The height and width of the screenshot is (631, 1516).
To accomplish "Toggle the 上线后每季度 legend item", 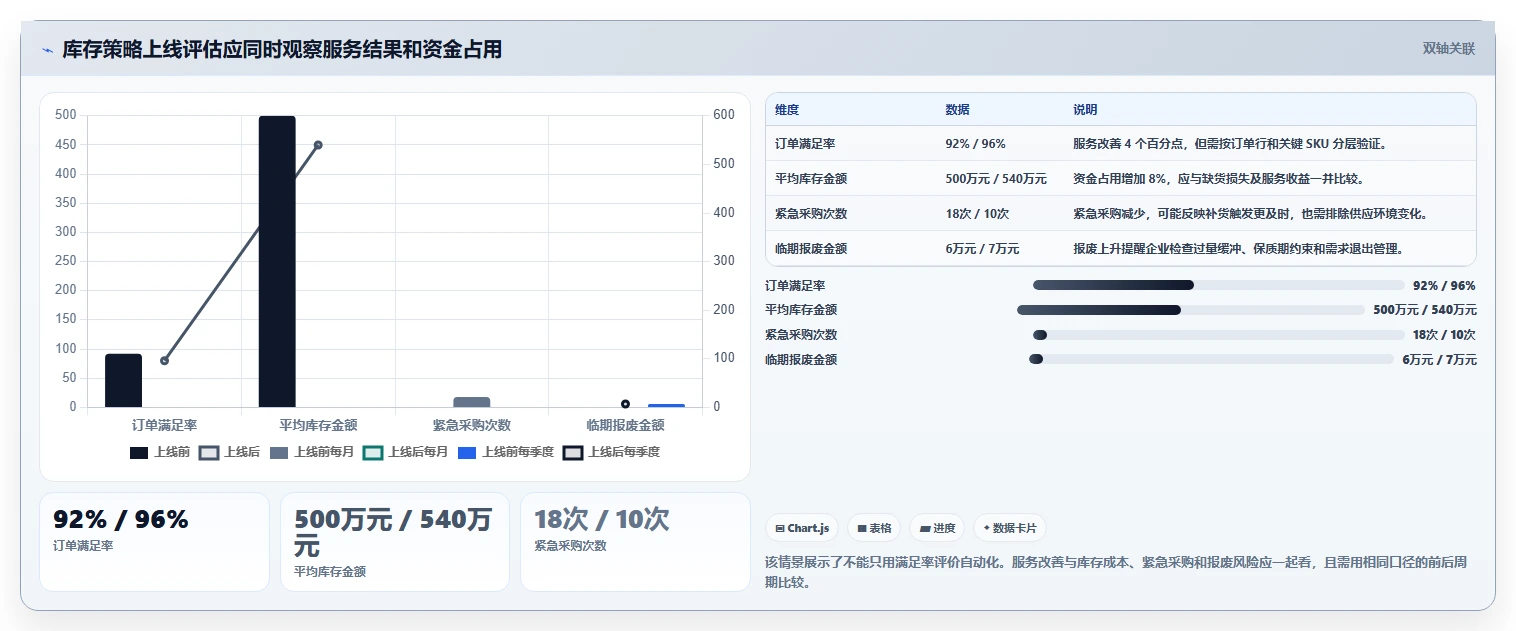I will click(612, 452).
